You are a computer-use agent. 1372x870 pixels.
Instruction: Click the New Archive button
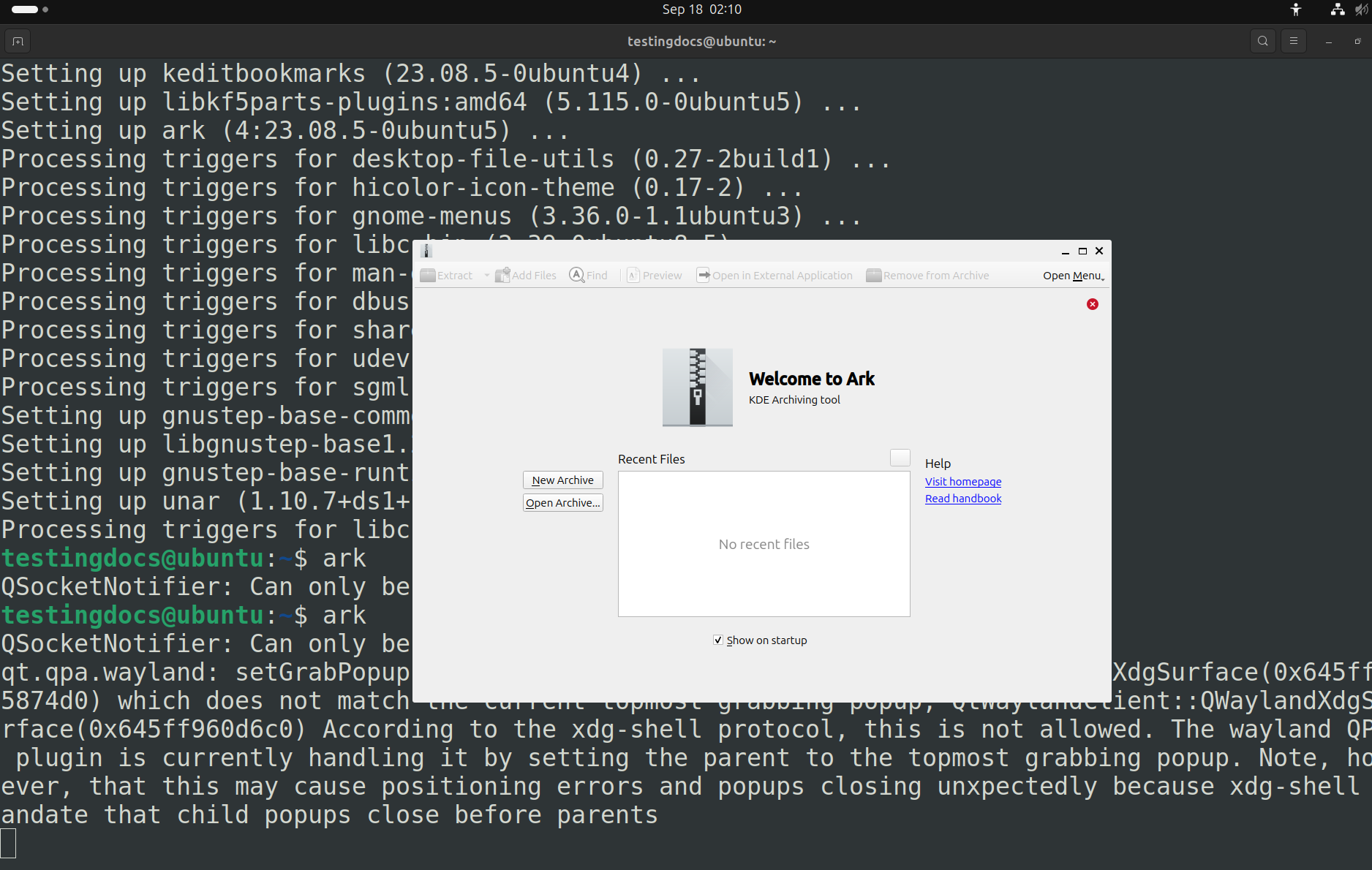(x=563, y=480)
